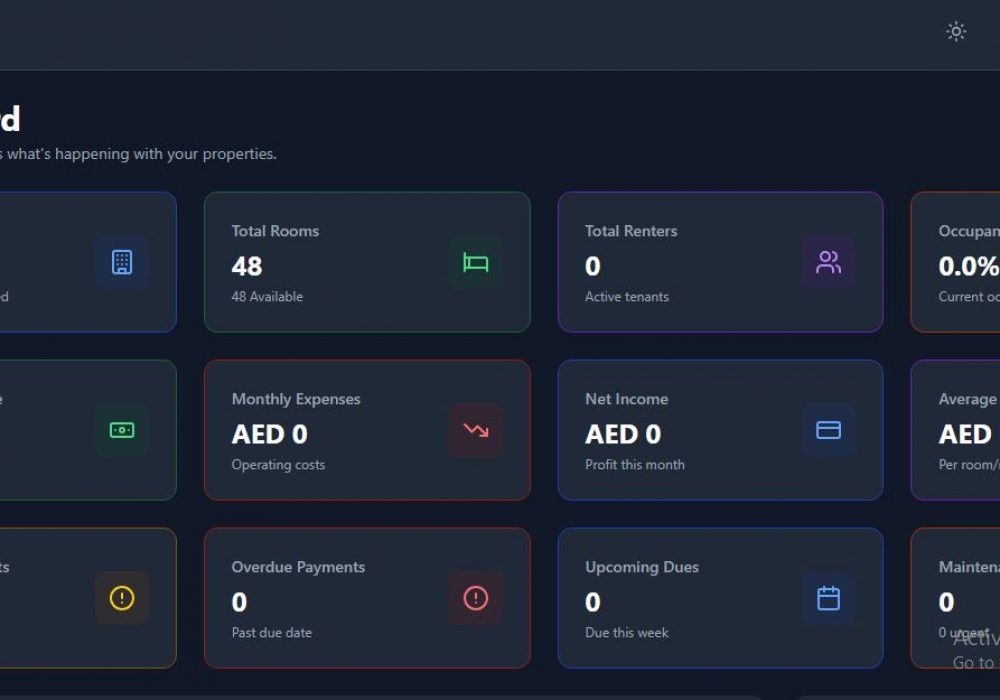Click the "48 Available" text
The height and width of the screenshot is (700, 1000).
click(267, 297)
